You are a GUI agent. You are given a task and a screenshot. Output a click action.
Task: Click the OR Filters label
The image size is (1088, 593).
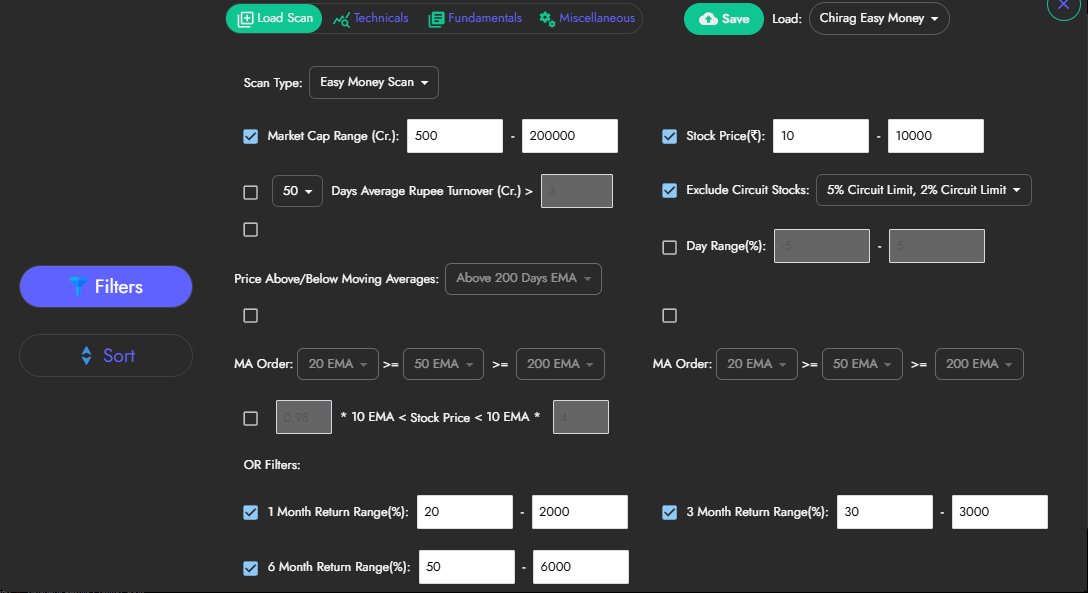point(272,465)
